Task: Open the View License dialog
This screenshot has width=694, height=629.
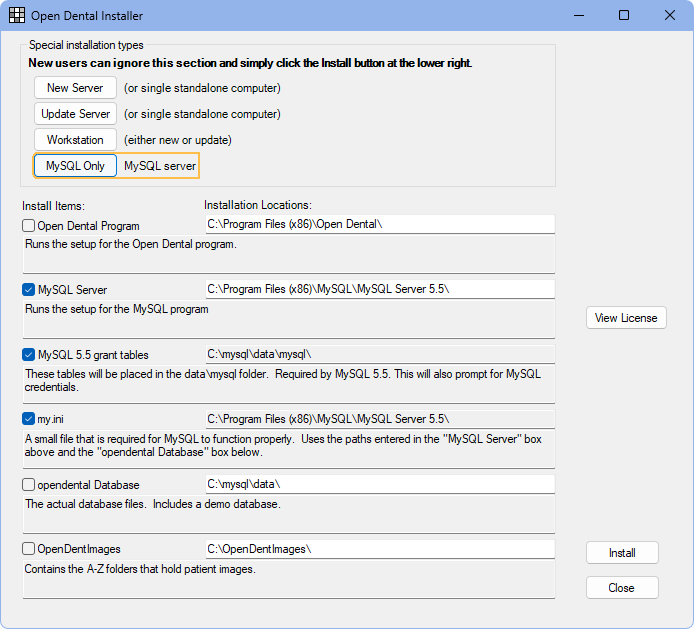Action: (626, 318)
